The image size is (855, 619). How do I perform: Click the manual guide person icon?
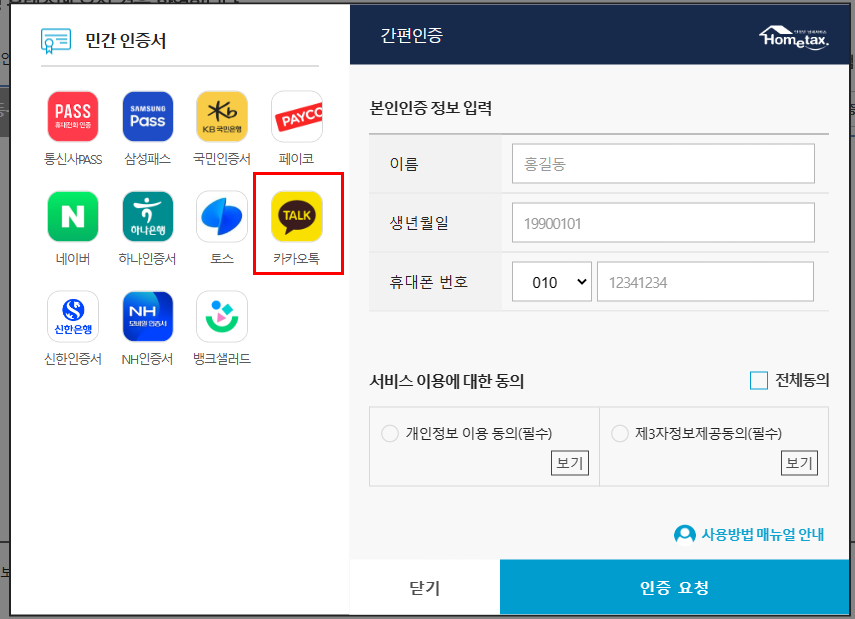tap(684, 534)
